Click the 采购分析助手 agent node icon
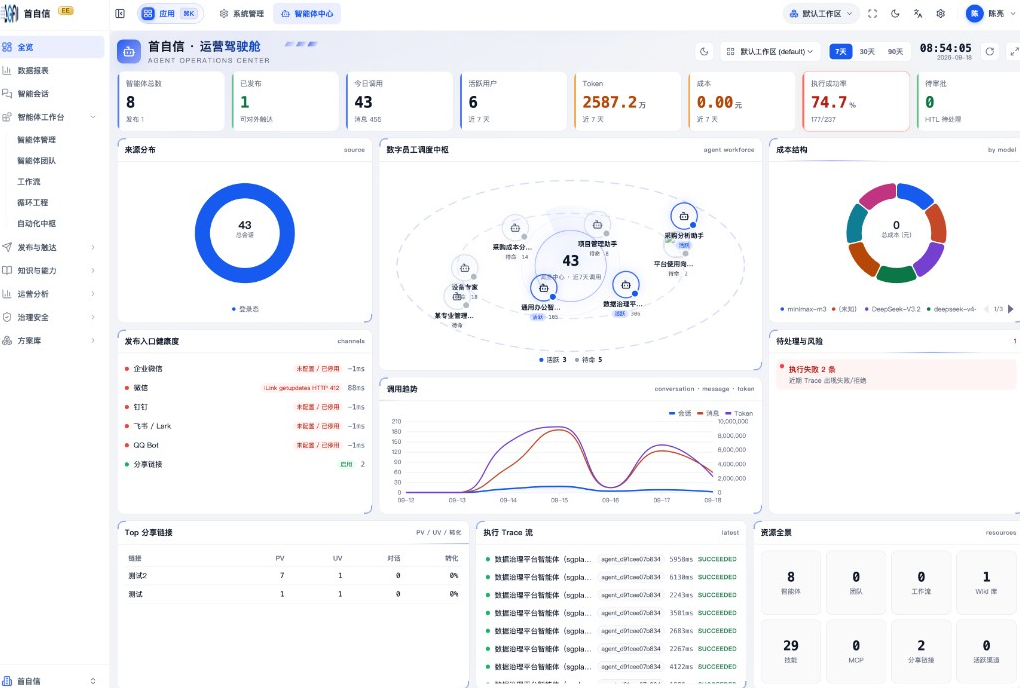The width and height of the screenshot is (1020, 688). pyautogui.click(x=684, y=217)
